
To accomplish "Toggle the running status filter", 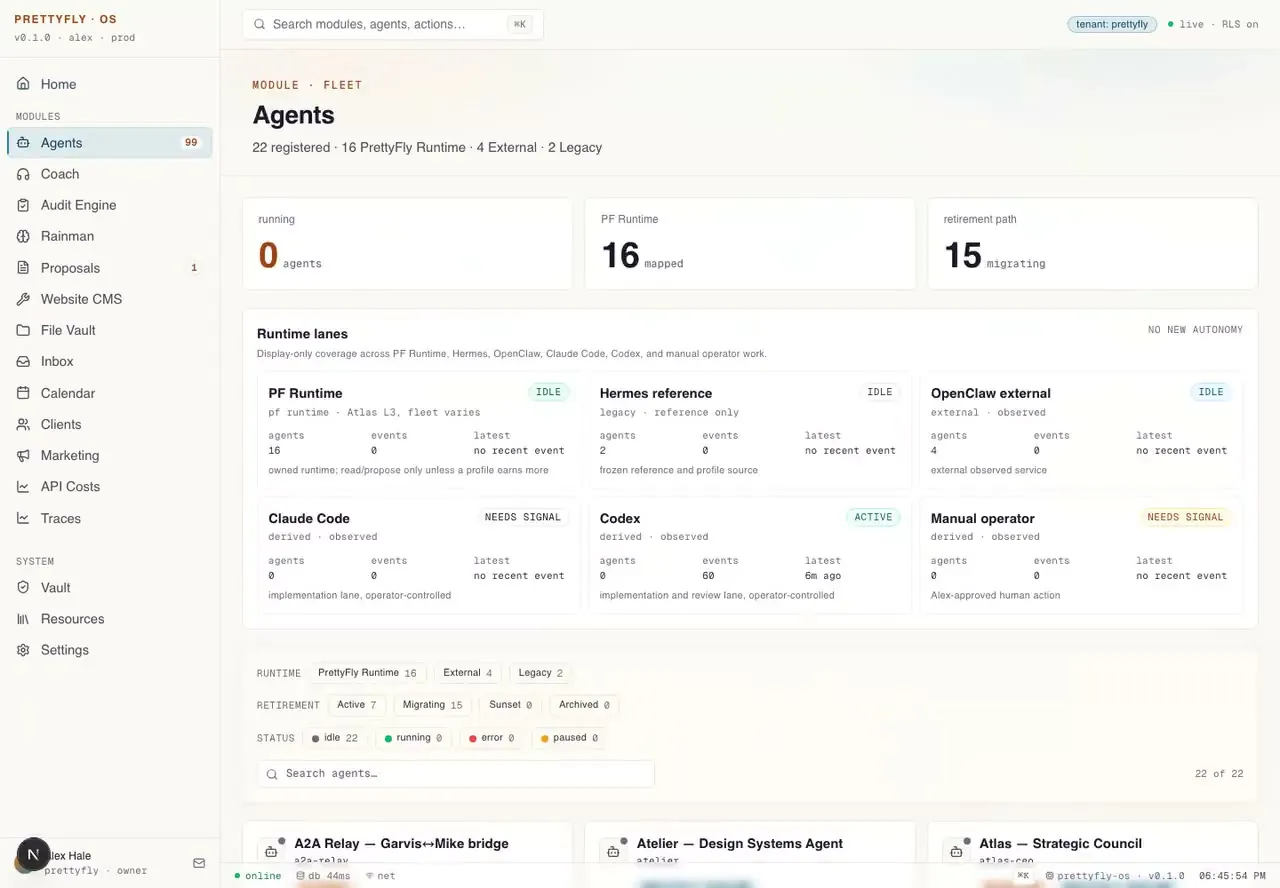I will (414, 738).
